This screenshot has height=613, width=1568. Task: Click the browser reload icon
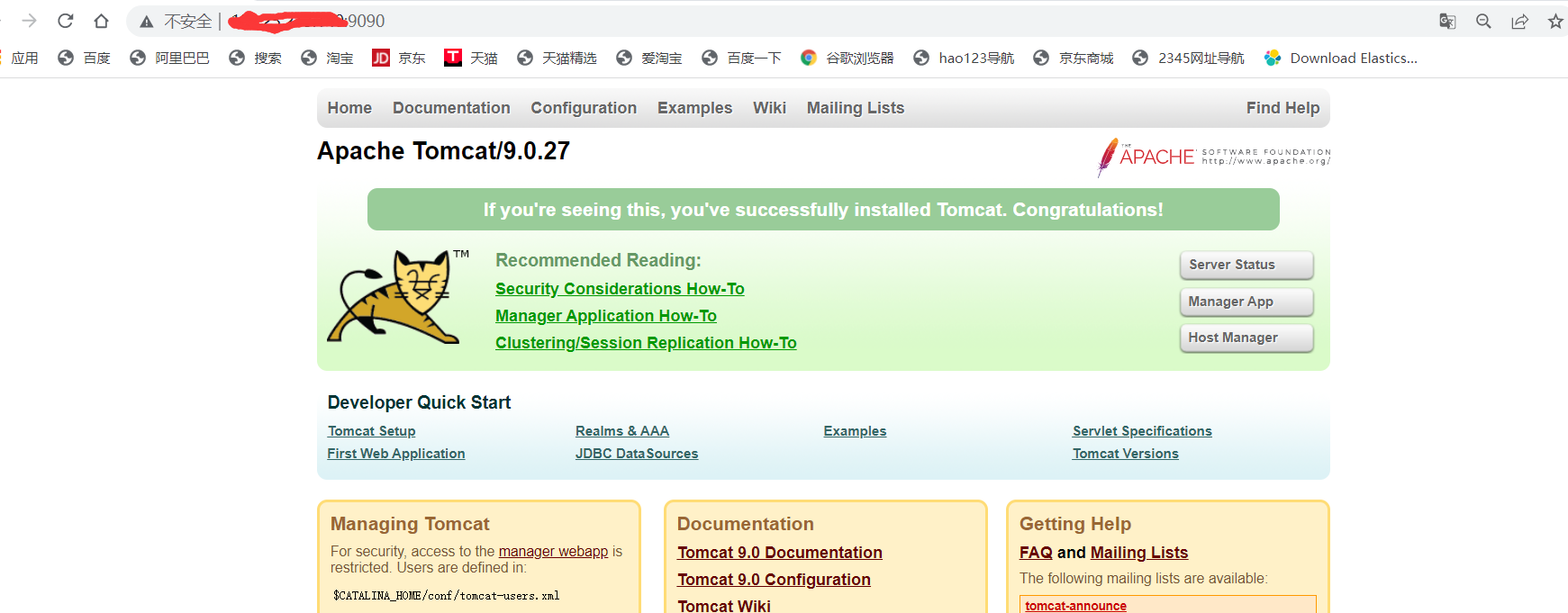point(65,21)
